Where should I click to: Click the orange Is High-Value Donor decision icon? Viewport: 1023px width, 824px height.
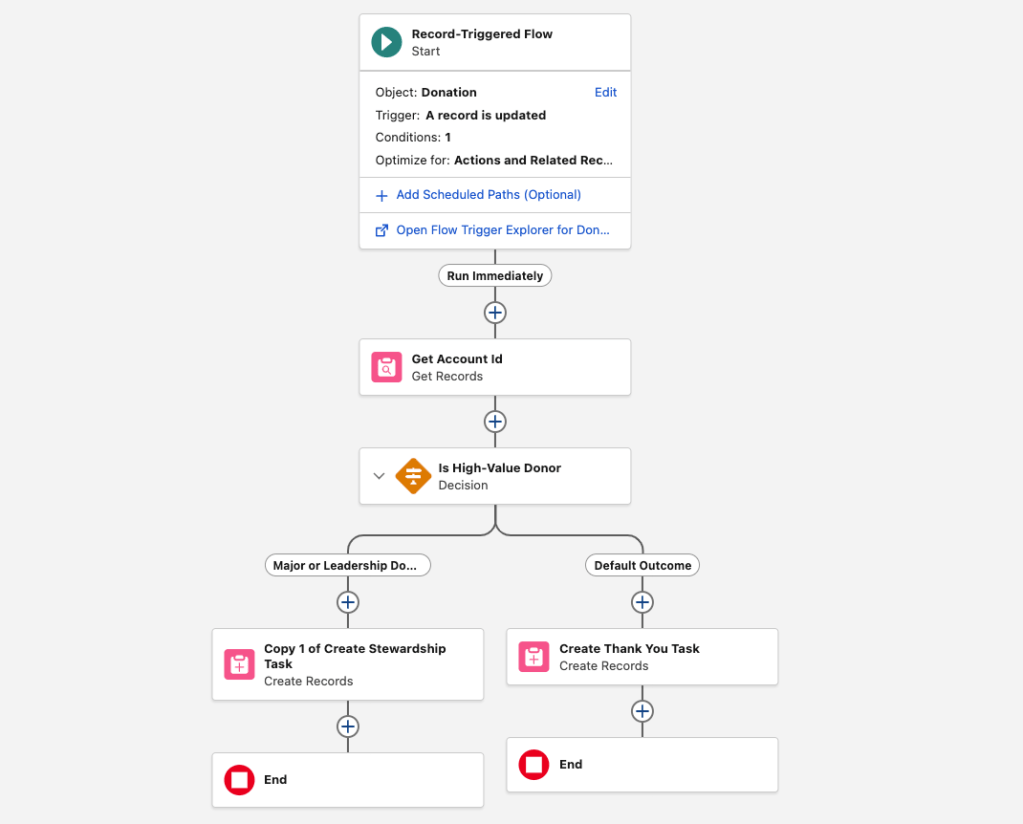413,476
